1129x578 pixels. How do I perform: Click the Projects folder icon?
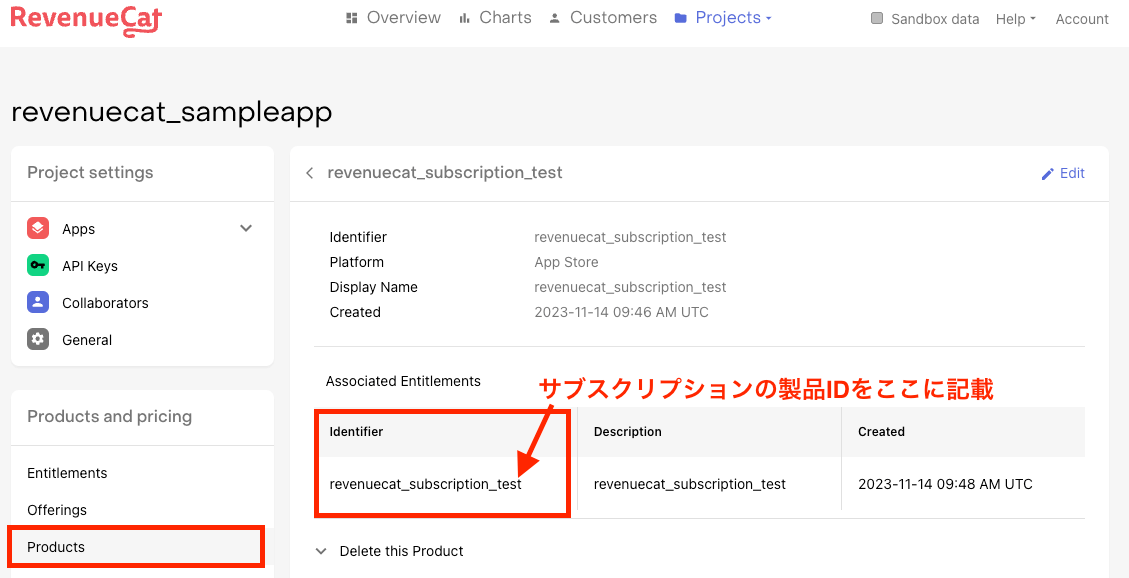(x=680, y=18)
